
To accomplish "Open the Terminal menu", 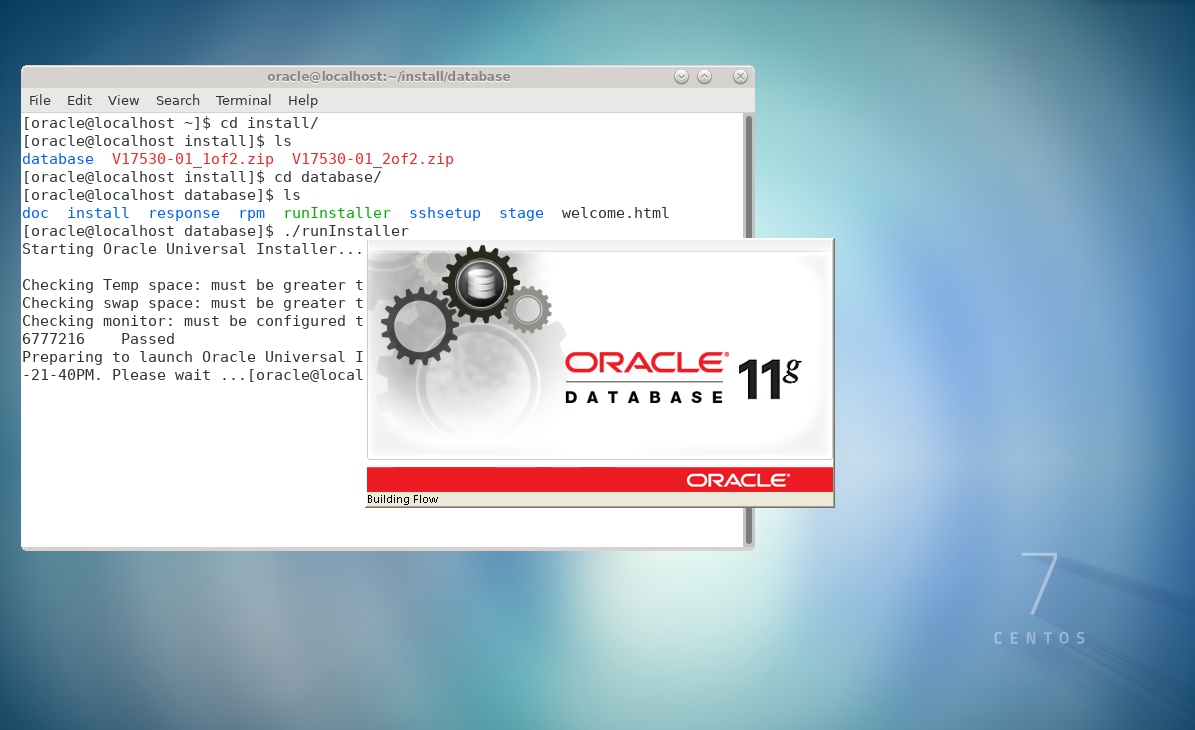I will 243,101.
